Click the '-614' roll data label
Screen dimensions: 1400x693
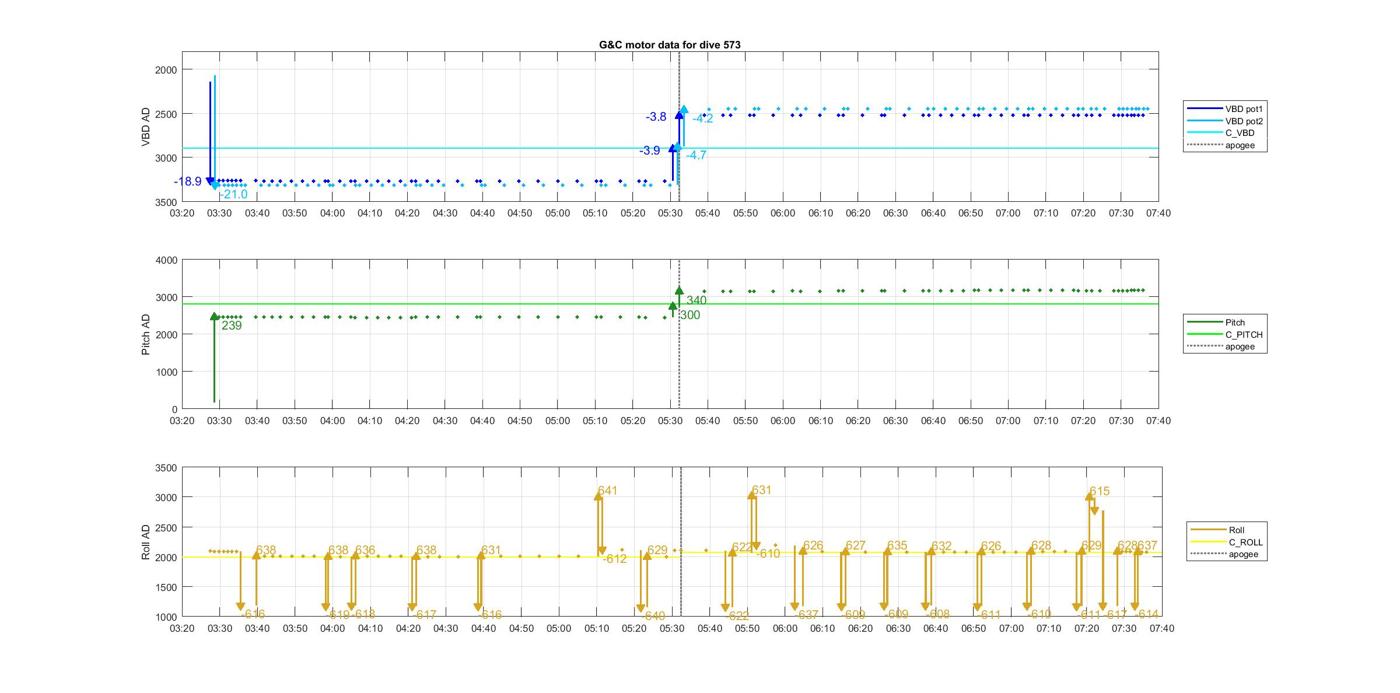[x=1147, y=614]
